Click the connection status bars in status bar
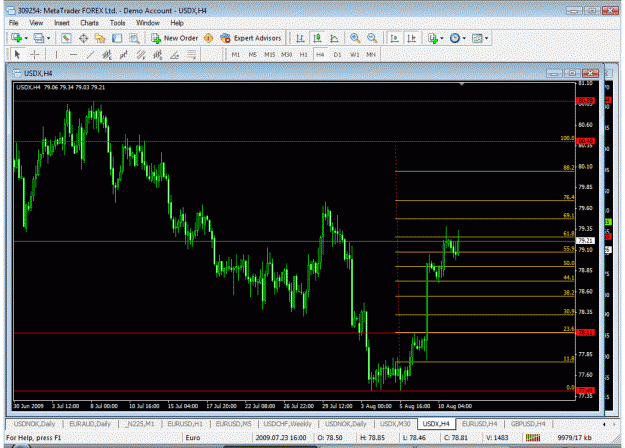This screenshot has height=448, width=625. pos(533,438)
